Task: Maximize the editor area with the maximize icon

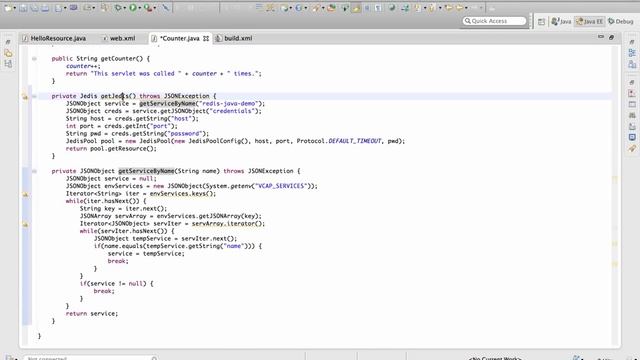Action: tap(611, 37)
